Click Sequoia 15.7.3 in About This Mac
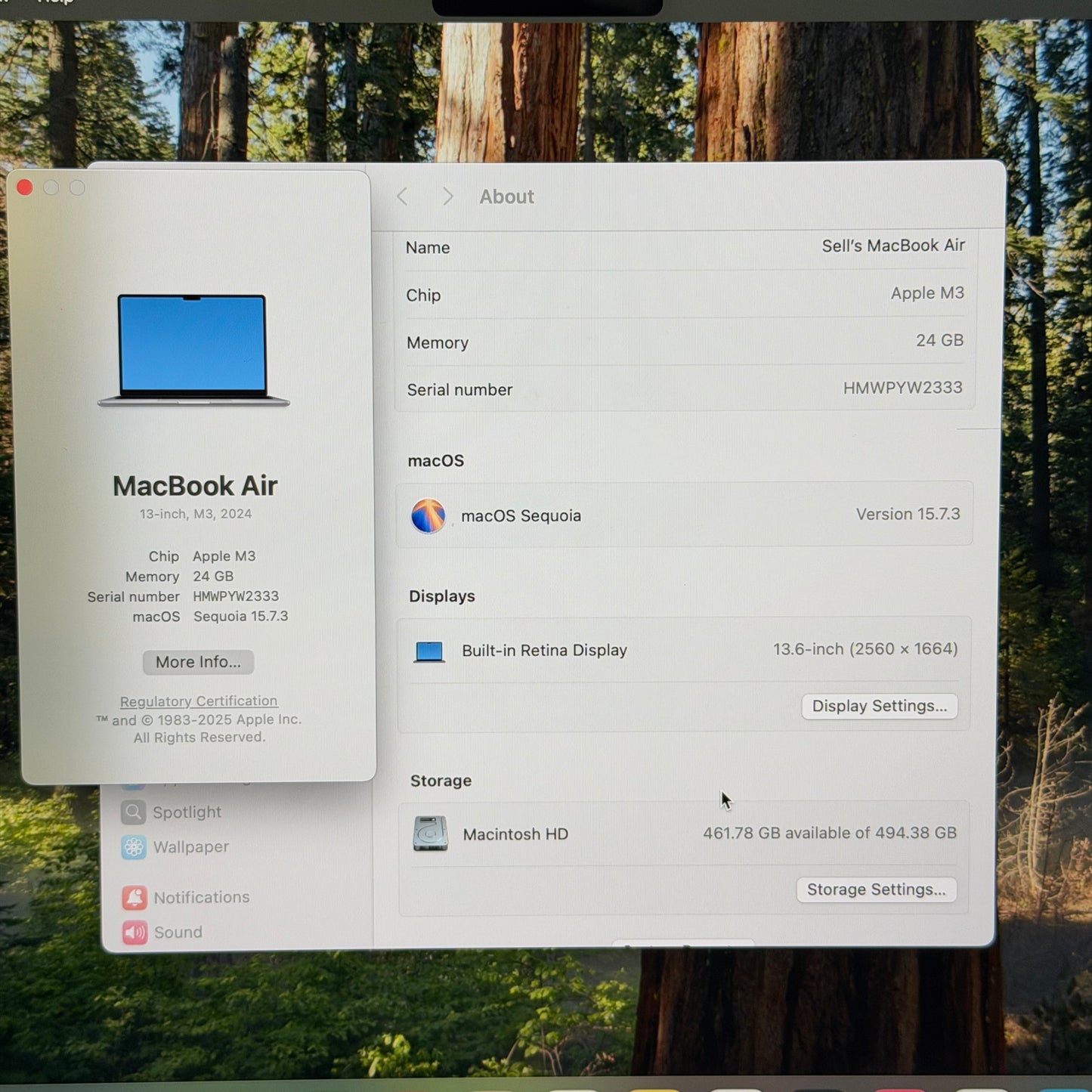The height and width of the screenshot is (1092, 1092). pyautogui.click(x=240, y=617)
